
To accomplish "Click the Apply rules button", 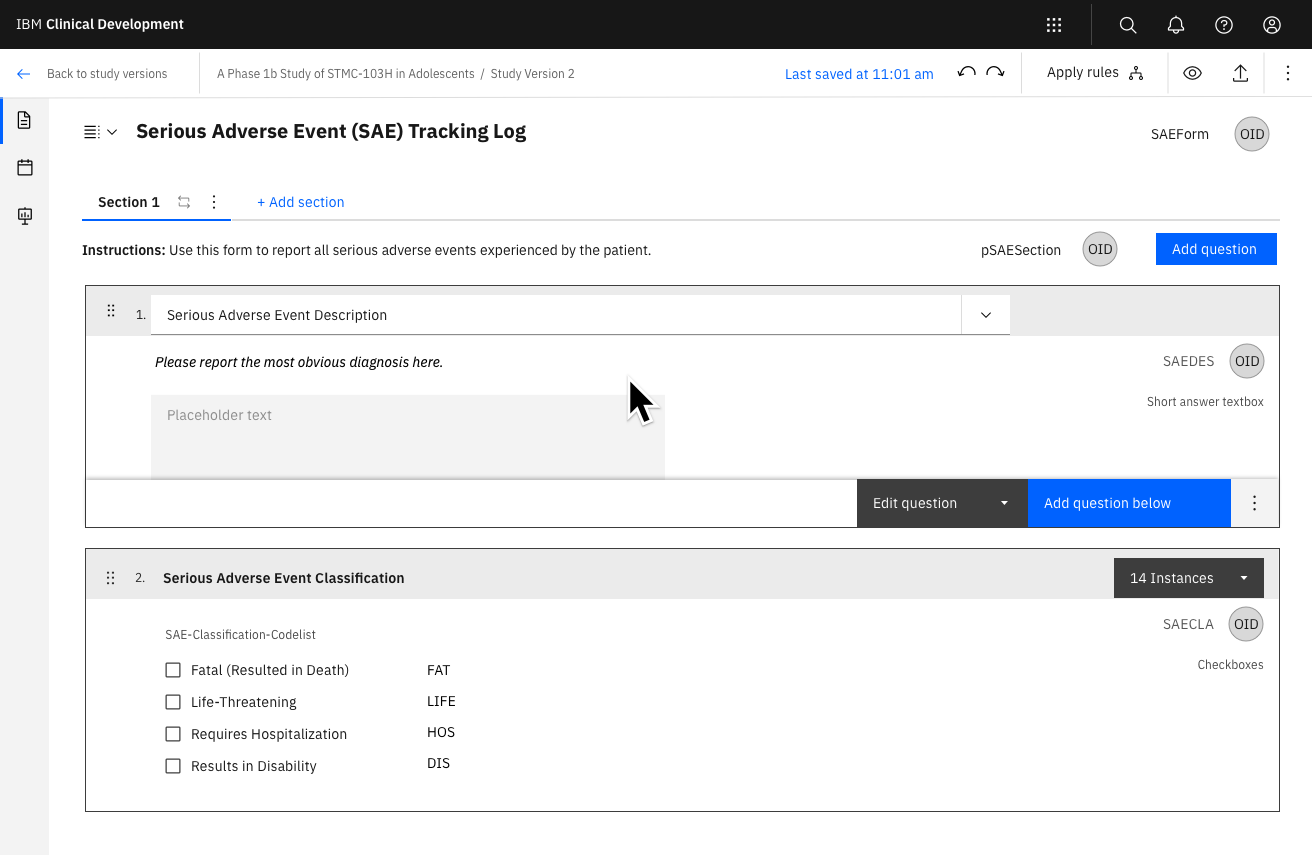I will 1095,73.
